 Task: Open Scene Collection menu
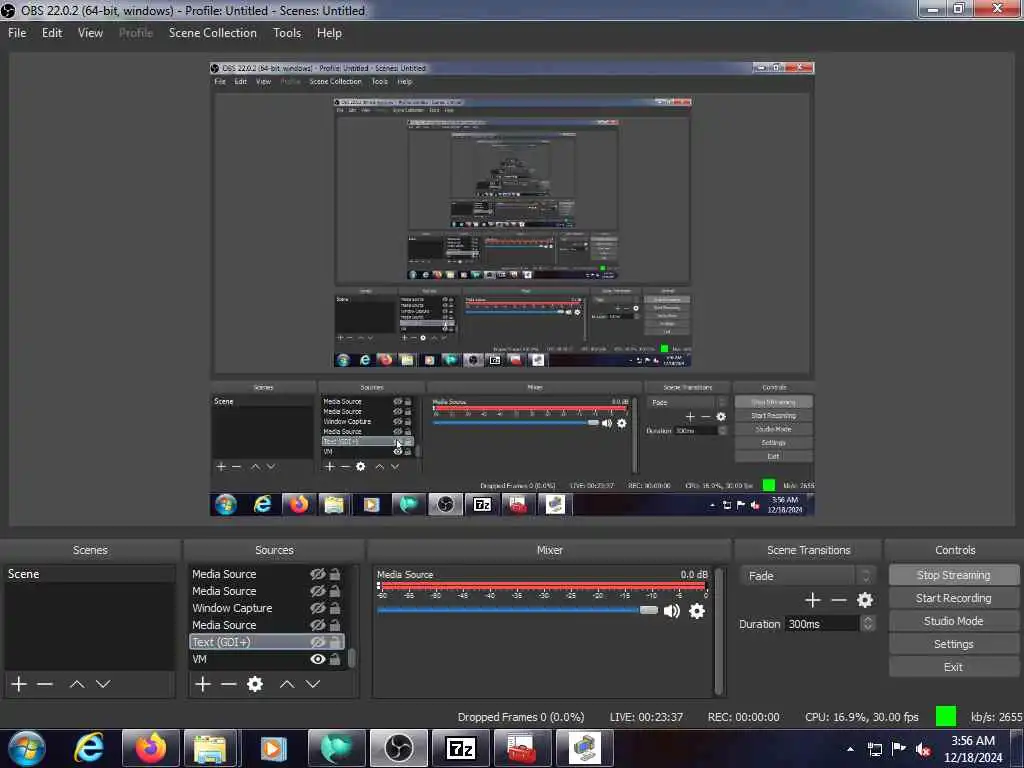212,33
